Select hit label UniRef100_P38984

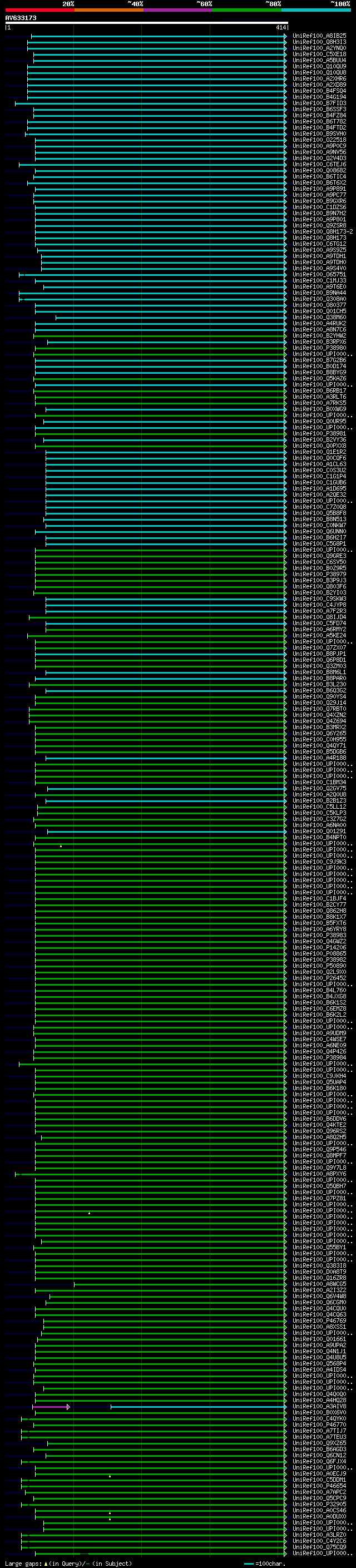[319, 1058]
